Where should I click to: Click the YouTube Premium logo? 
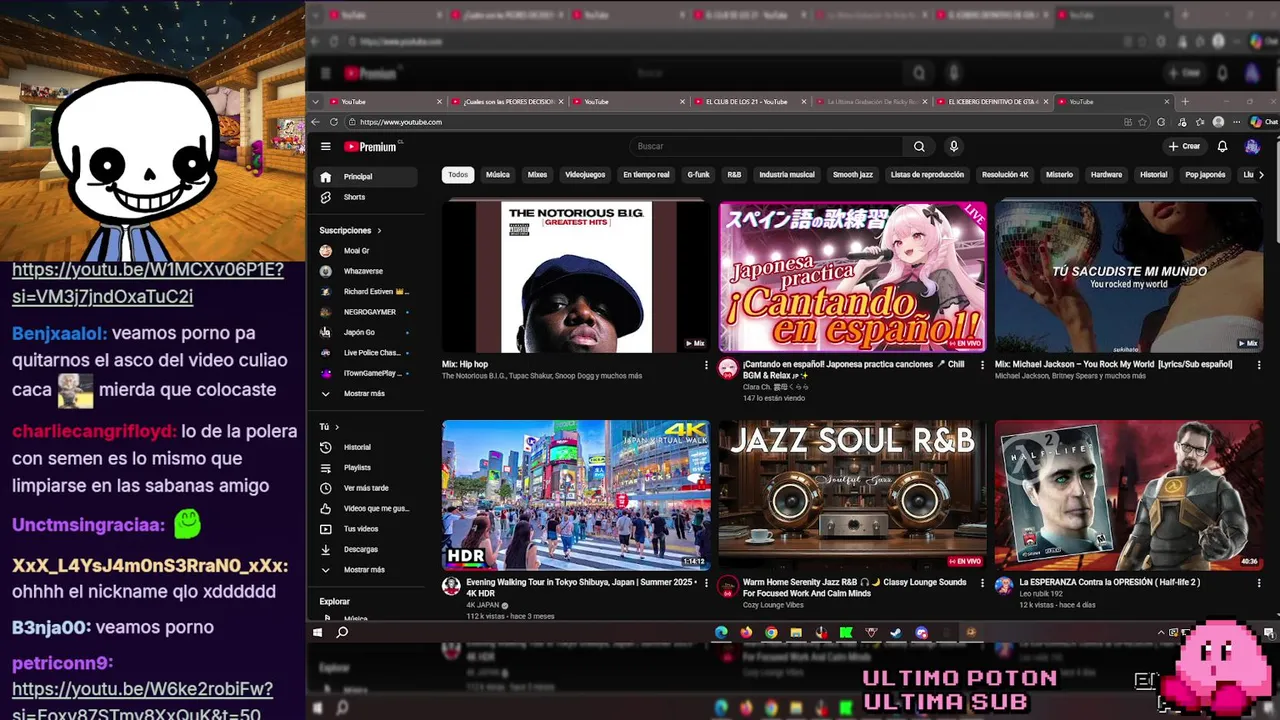pos(372,146)
